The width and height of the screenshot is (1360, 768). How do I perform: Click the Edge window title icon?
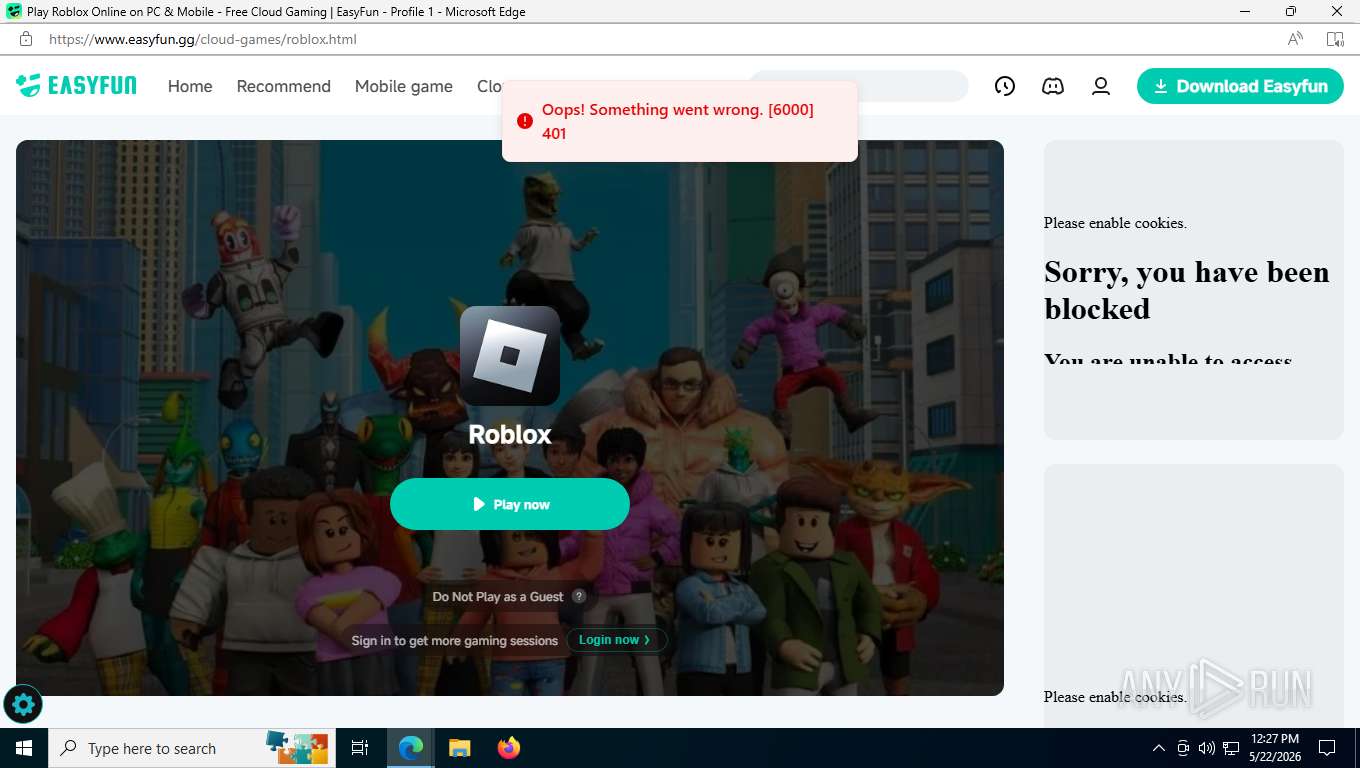coord(14,12)
